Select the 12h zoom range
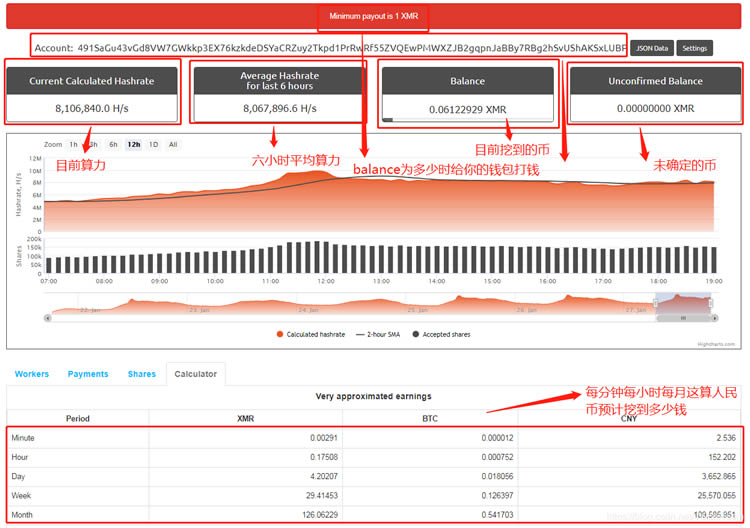The height and width of the screenshot is (528, 750). pos(133,144)
